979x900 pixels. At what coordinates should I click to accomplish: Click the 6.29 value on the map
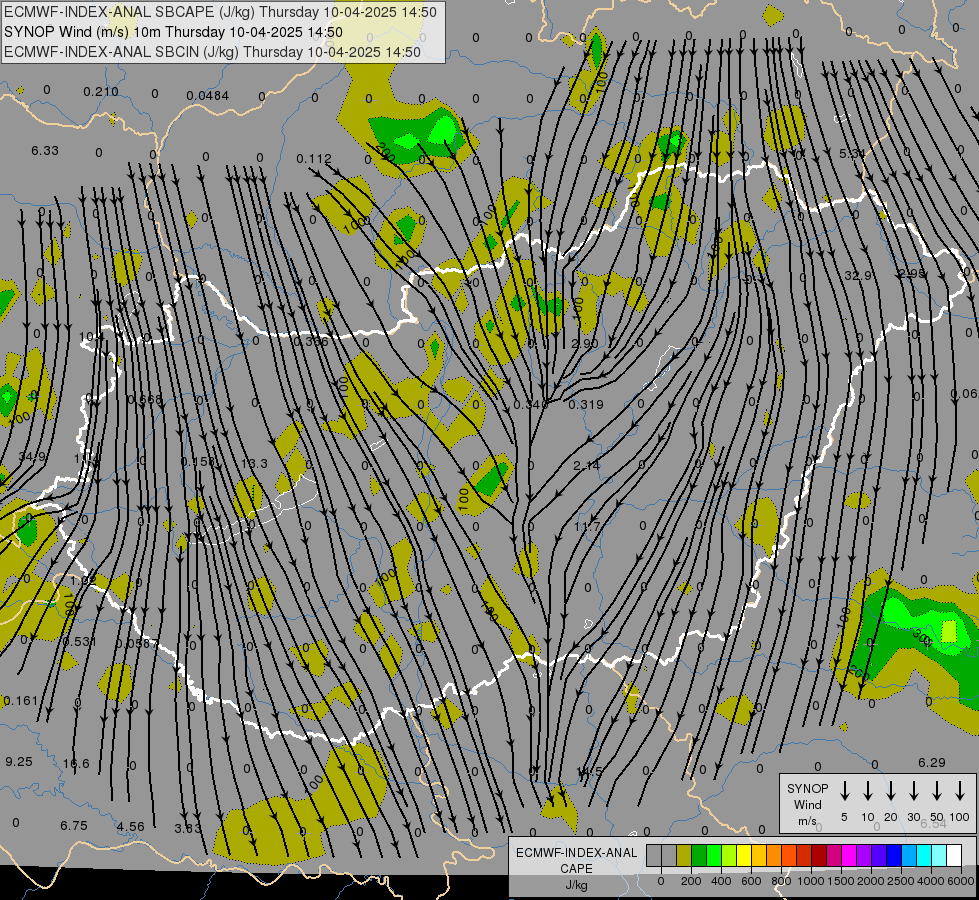coord(932,763)
